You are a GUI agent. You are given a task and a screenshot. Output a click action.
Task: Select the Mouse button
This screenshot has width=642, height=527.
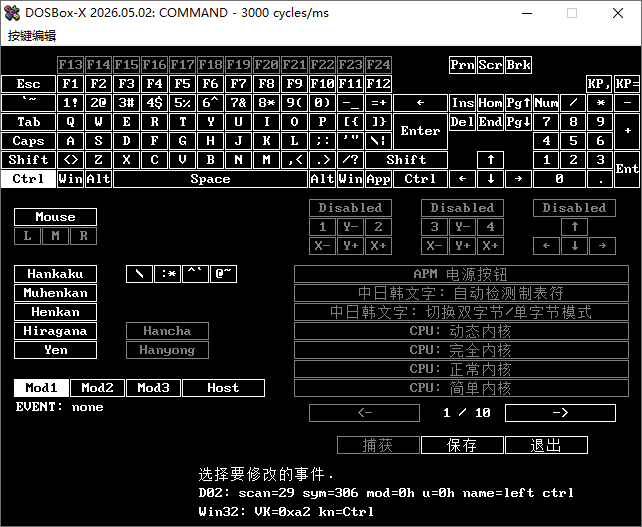(x=55, y=217)
